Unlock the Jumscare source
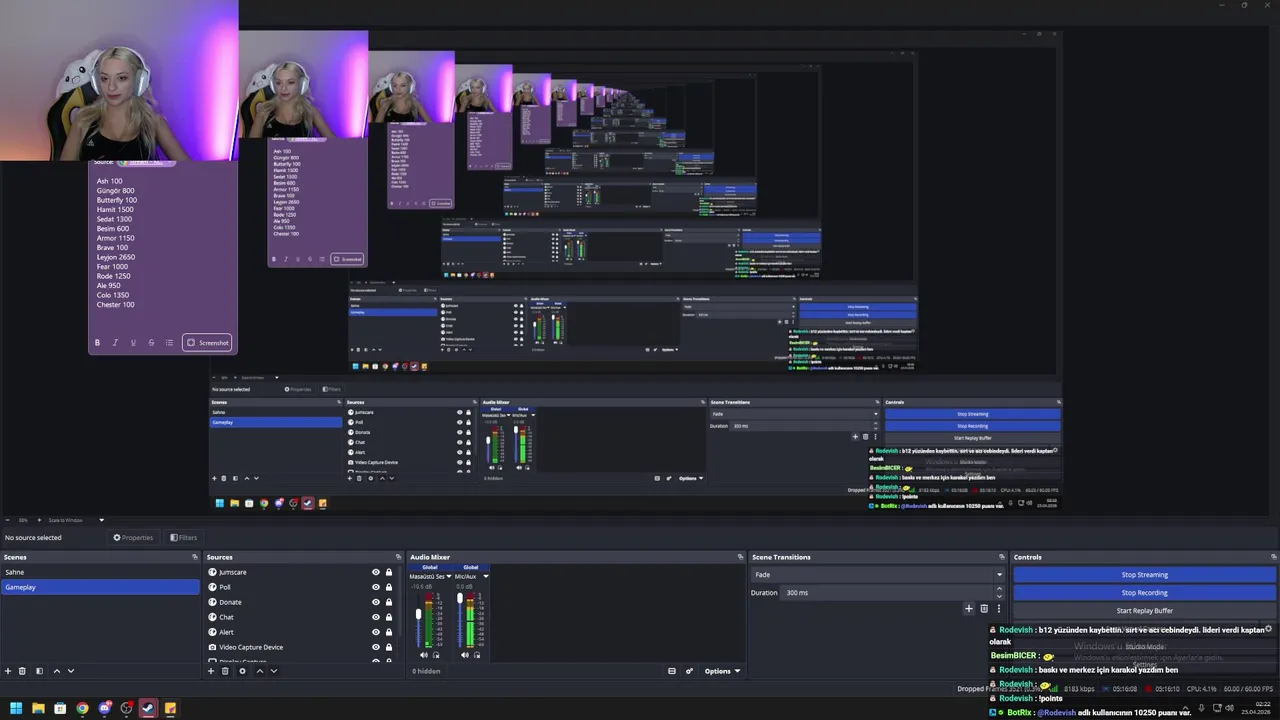Screen dimensions: 1280x720 coord(389,572)
